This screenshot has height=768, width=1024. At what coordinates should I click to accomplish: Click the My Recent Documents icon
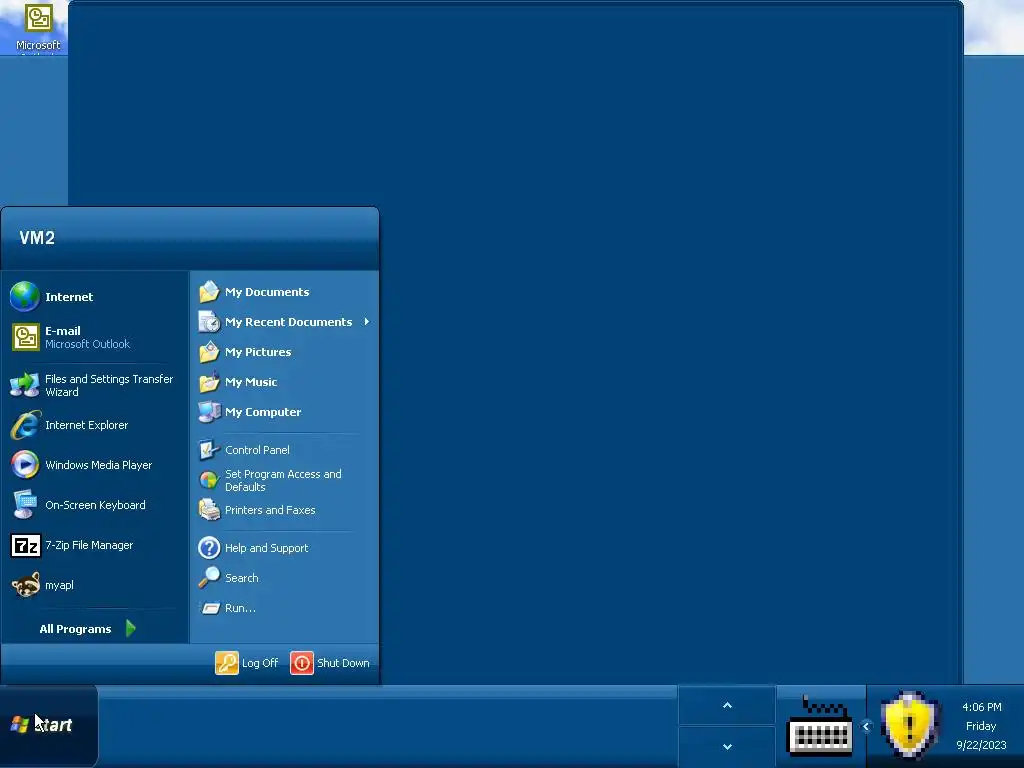tap(209, 322)
